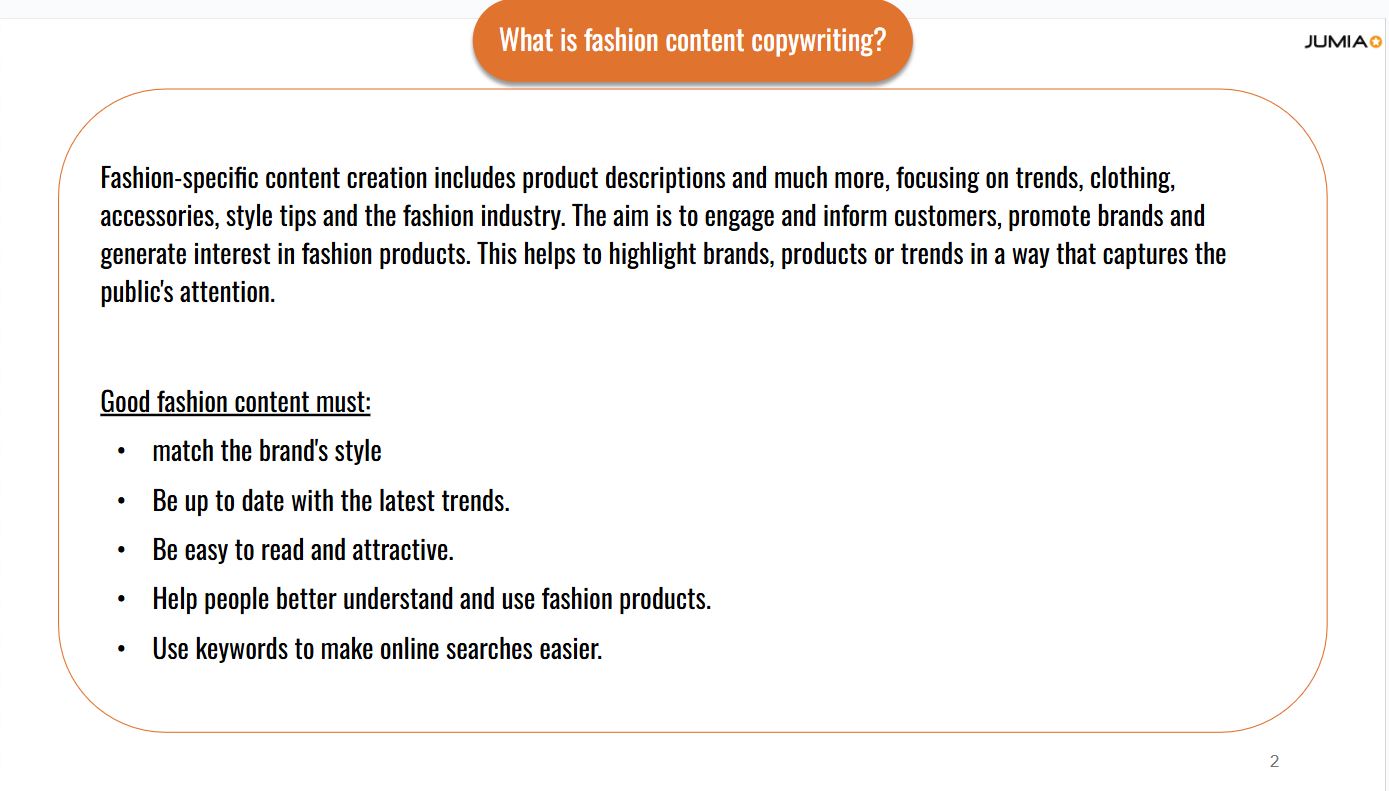
Task: Click the text 'generate interest in fashion products'
Action: pos(285,254)
